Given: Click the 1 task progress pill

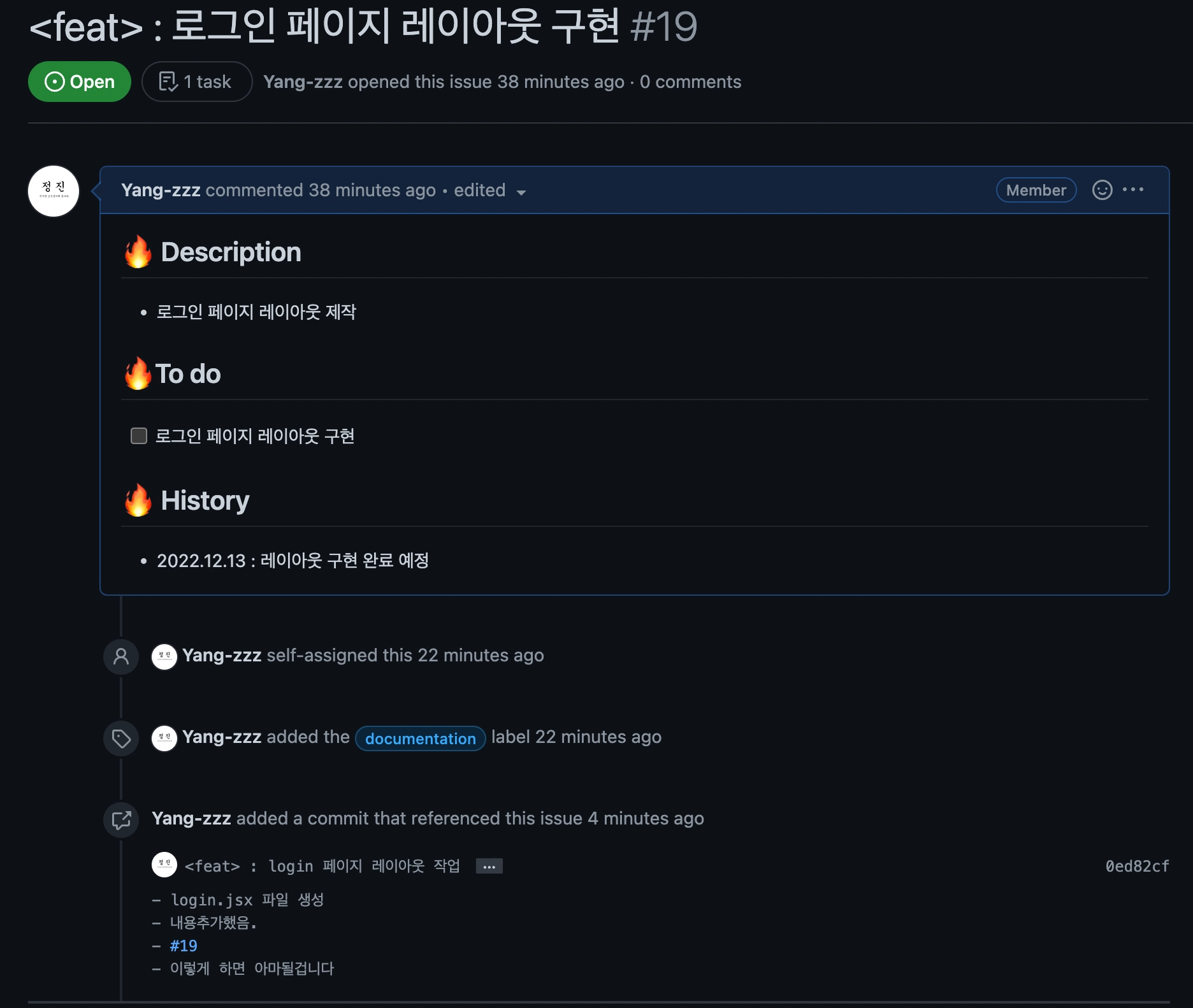Looking at the screenshot, I should pos(196,82).
